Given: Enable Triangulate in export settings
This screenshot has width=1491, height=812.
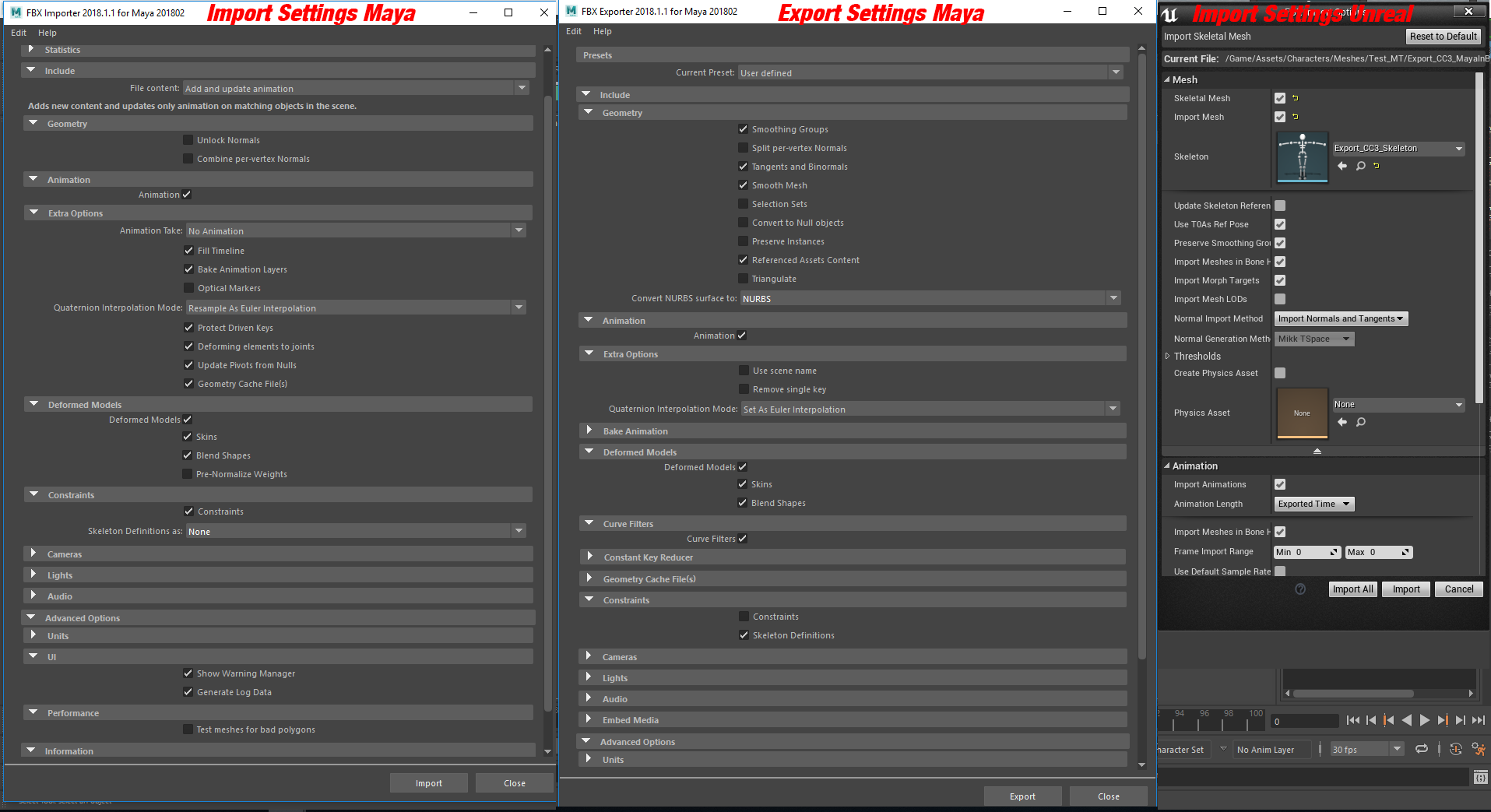Looking at the screenshot, I should [743, 279].
